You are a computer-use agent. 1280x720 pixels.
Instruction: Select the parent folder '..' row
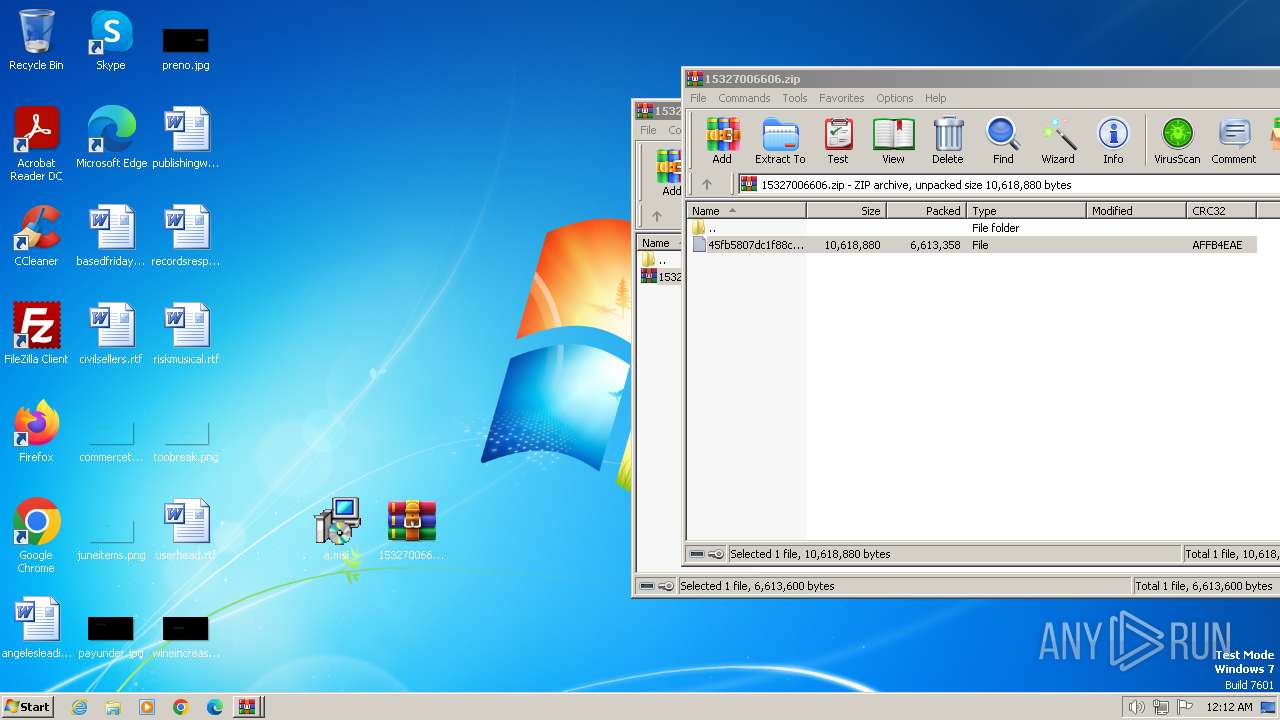971,228
